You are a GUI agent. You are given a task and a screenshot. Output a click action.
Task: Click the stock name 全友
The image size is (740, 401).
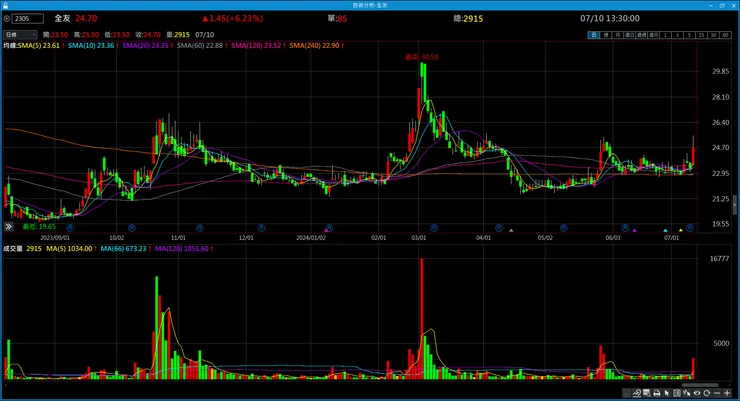pyautogui.click(x=62, y=18)
